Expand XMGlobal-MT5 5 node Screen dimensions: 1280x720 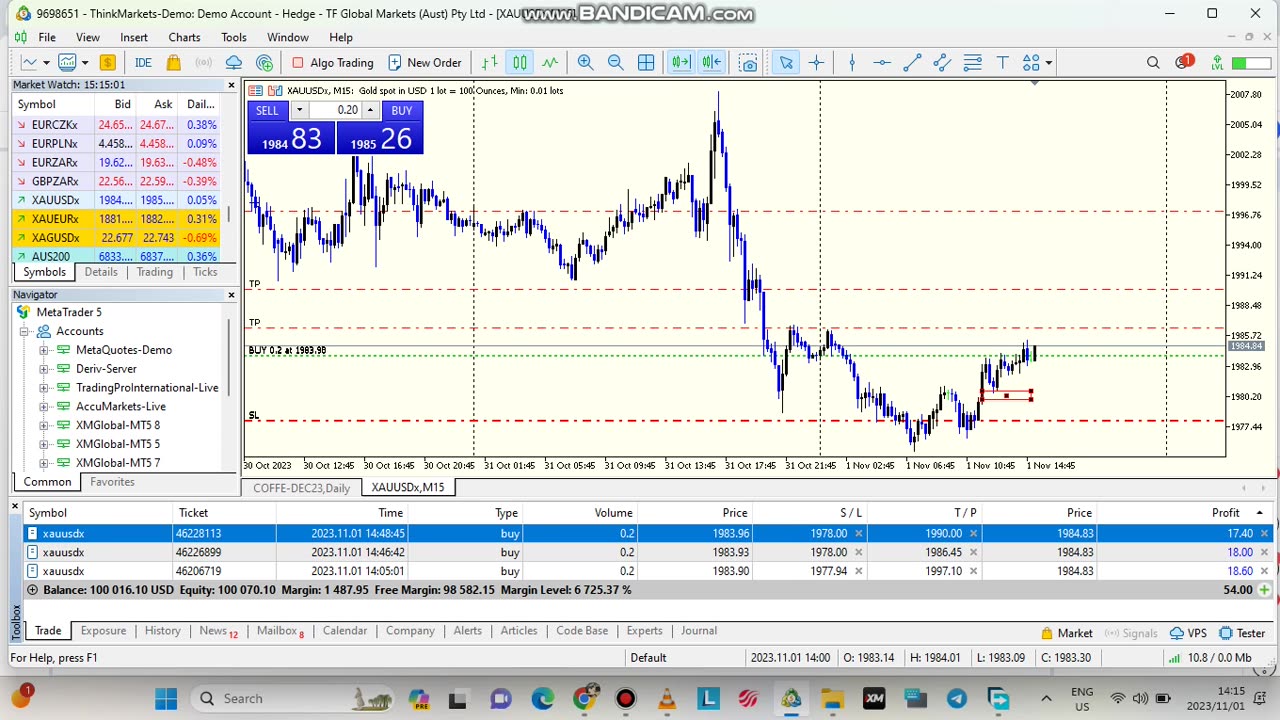(43, 444)
